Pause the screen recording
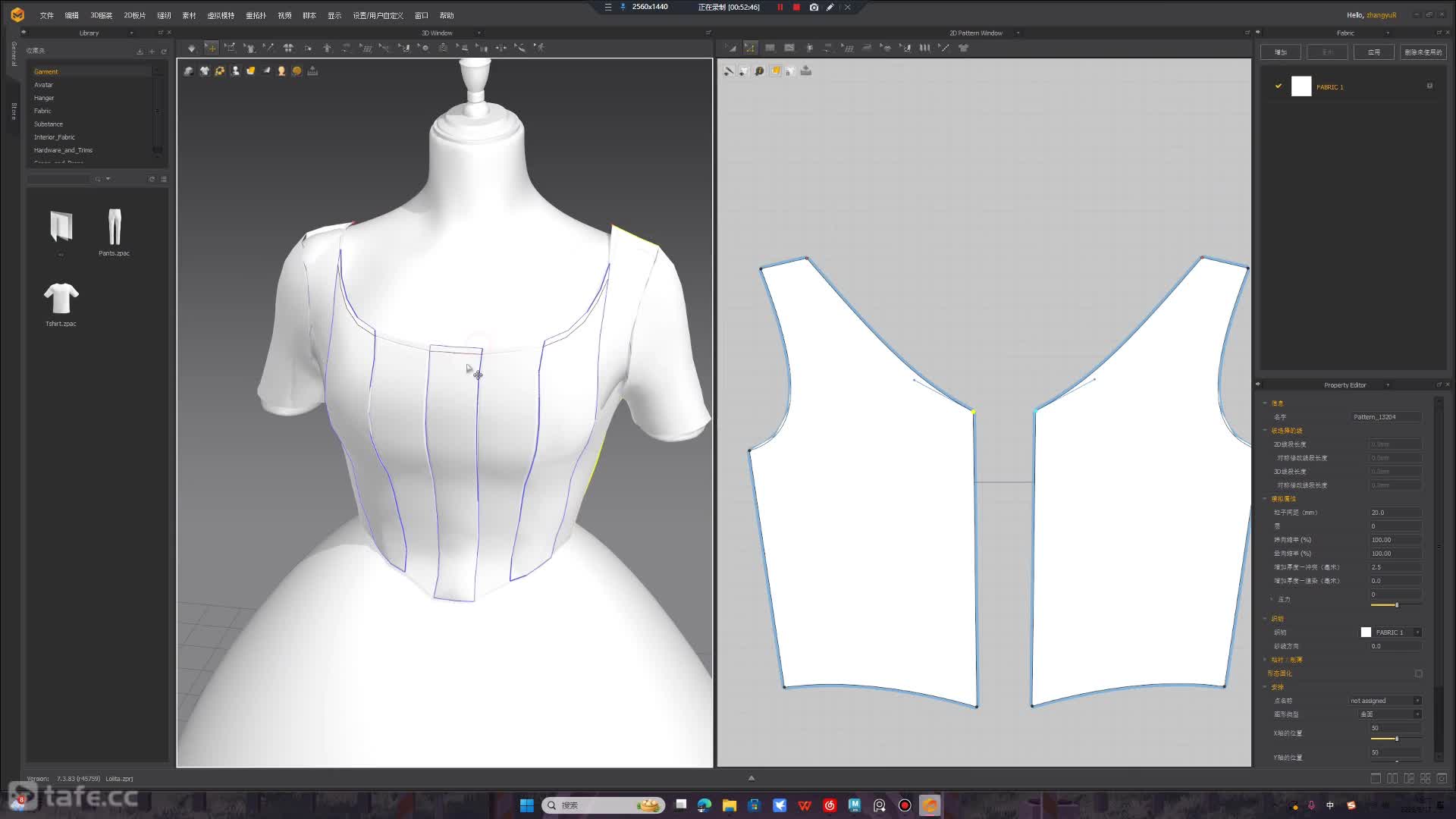 tap(780, 7)
